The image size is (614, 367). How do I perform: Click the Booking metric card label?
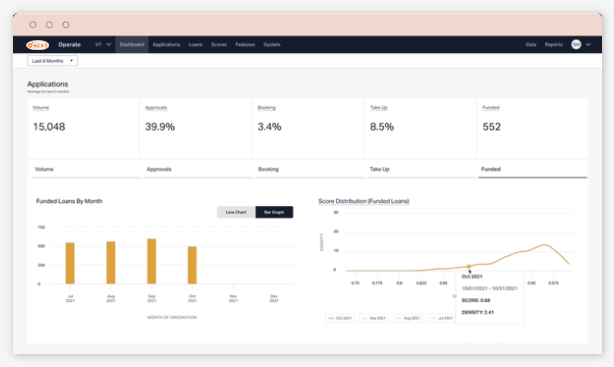(x=266, y=108)
